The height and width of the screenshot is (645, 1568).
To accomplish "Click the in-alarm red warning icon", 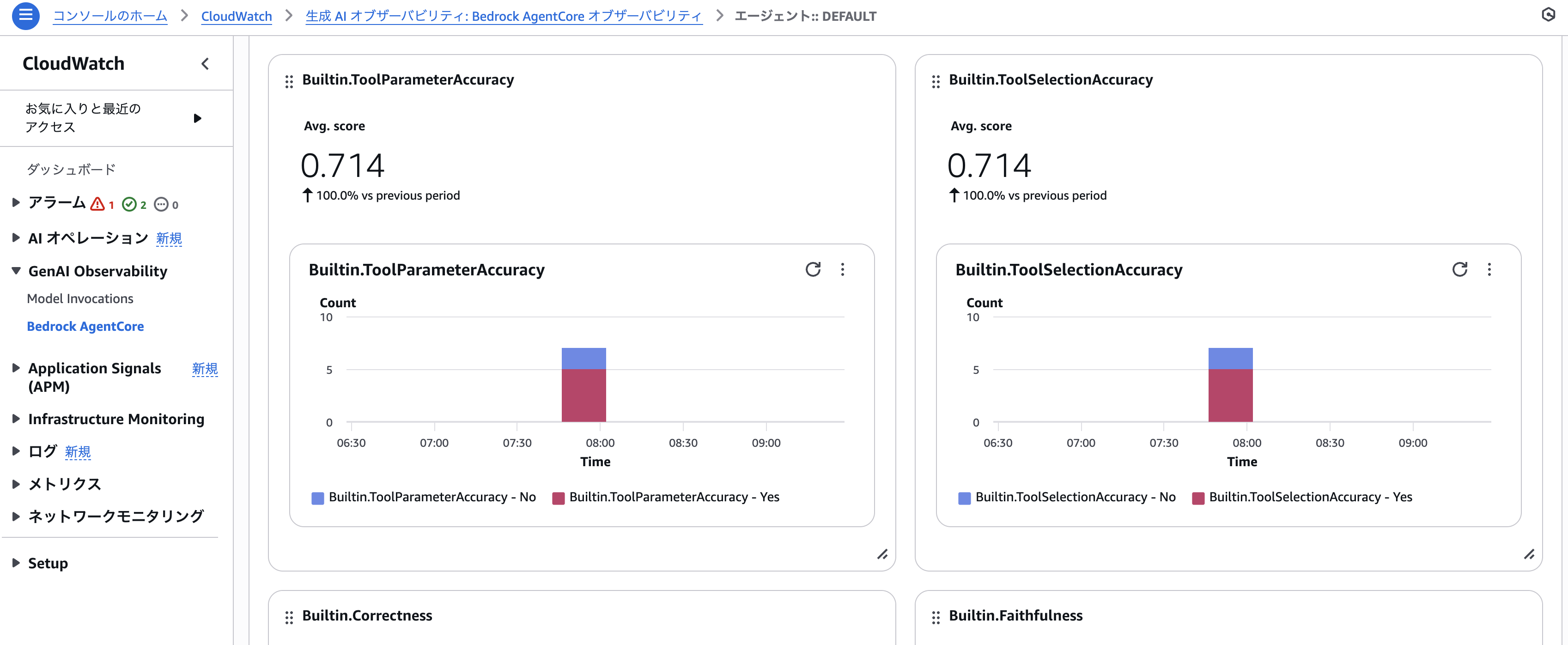I will tap(97, 204).
